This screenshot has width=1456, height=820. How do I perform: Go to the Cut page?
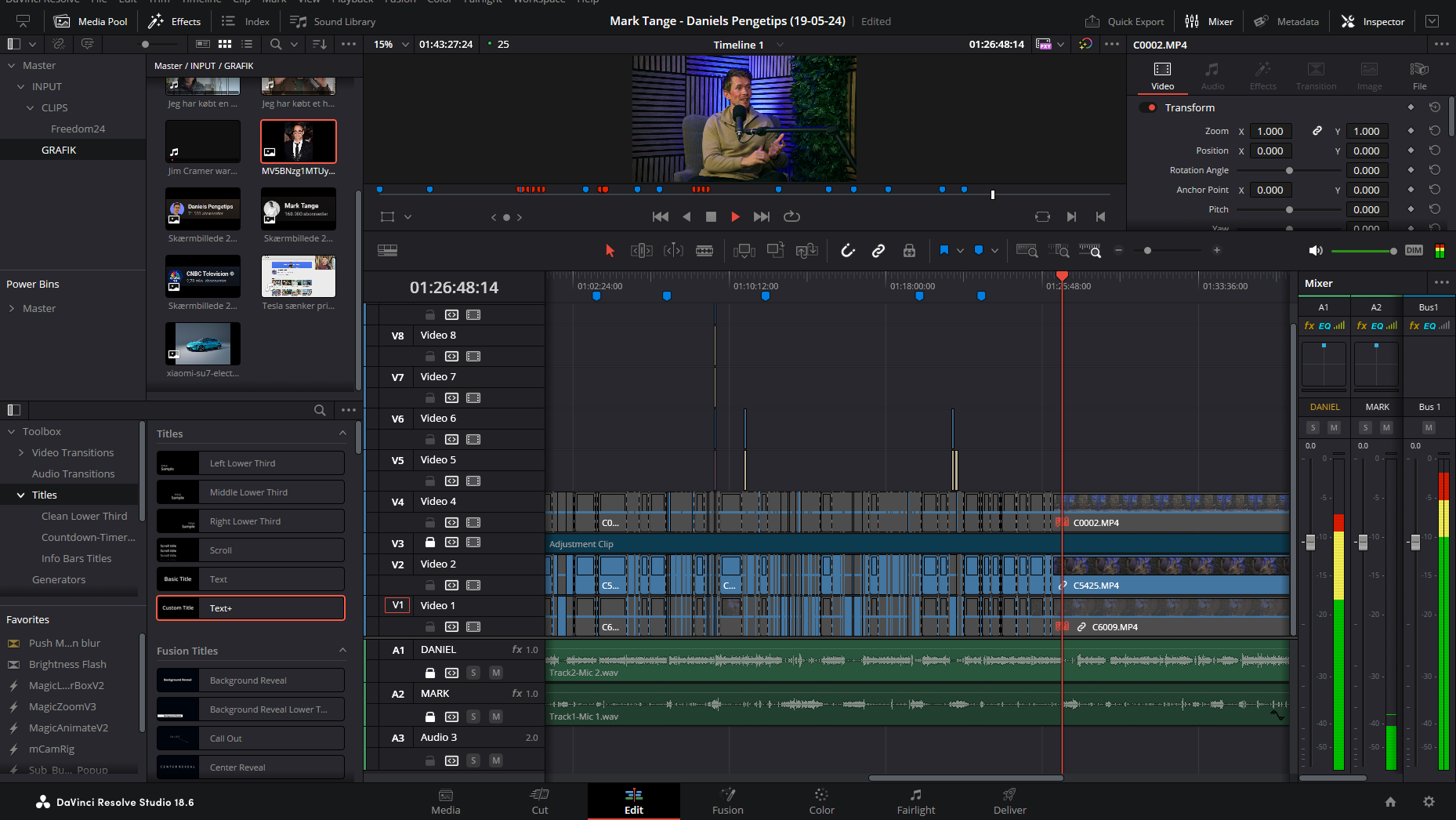[x=540, y=801]
